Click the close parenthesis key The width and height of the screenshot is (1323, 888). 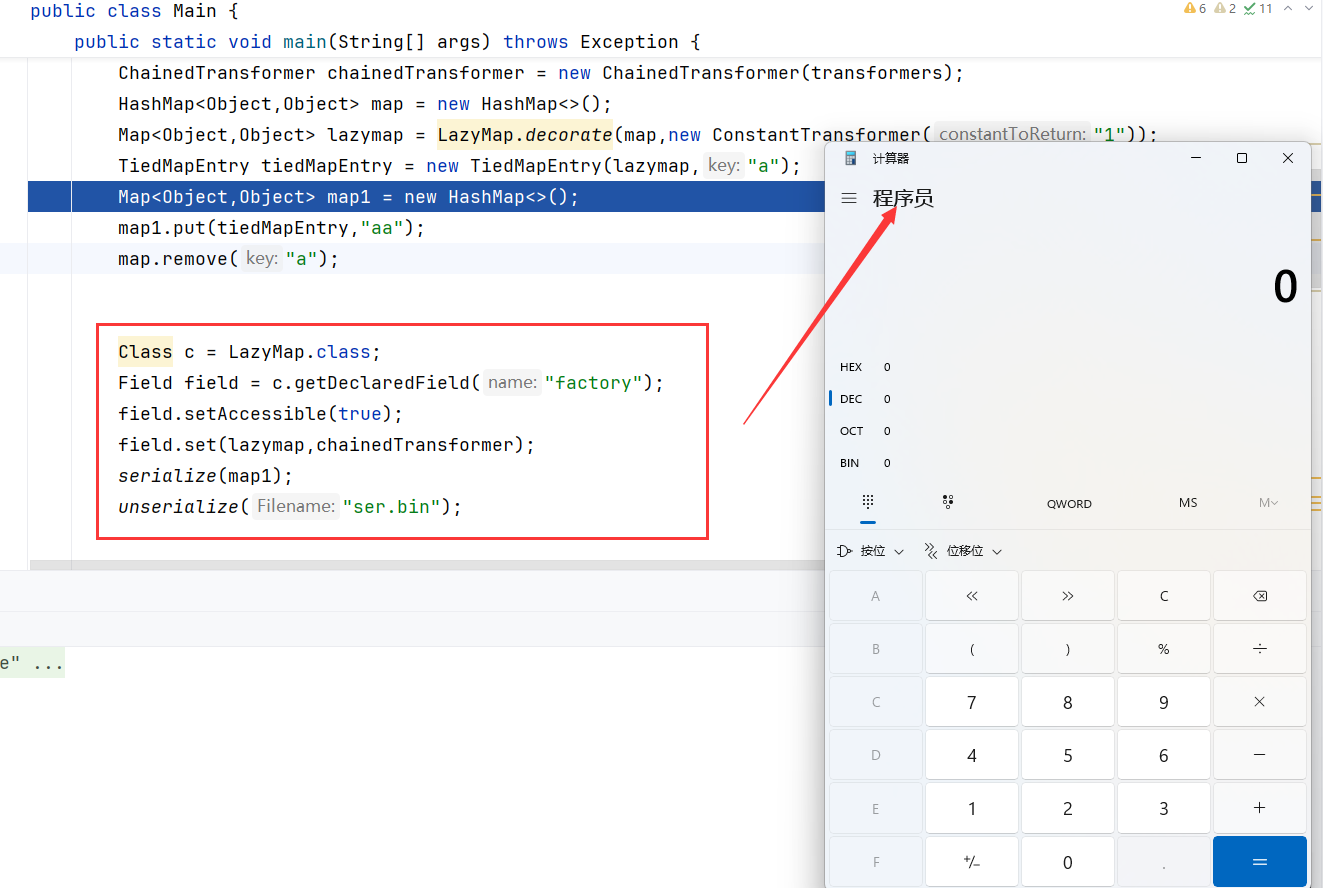[x=1068, y=649]
